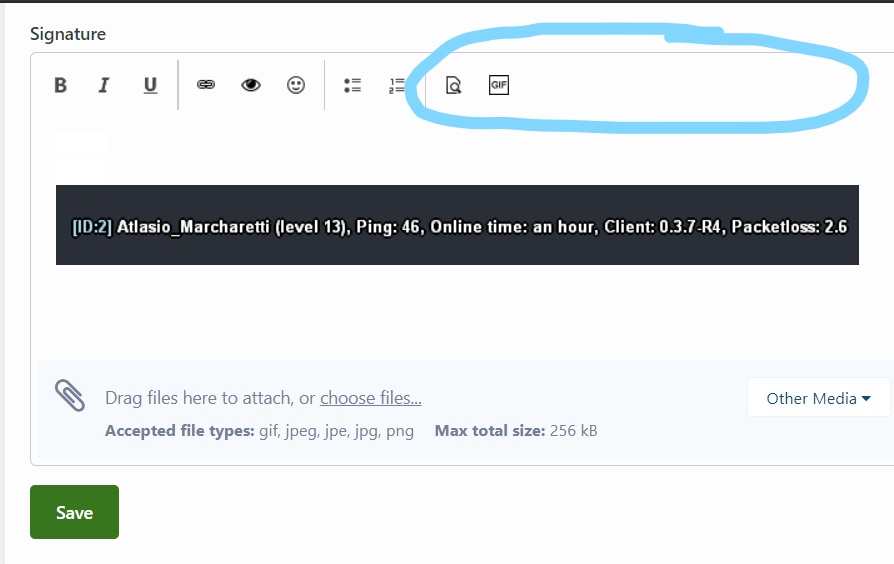The image size is (894, 564).
Task: Open the emoji picker smiley icon
Action: pos(296,85)
